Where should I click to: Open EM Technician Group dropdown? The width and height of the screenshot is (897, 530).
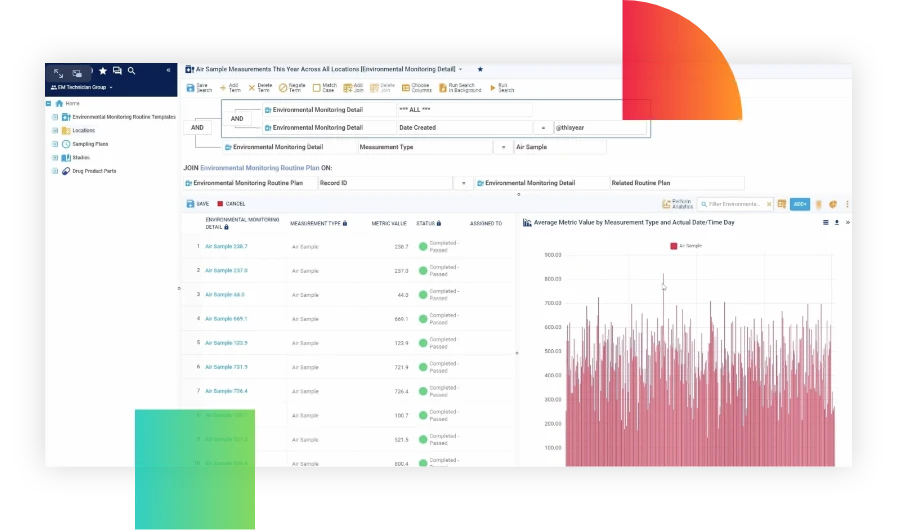[82, 88]
